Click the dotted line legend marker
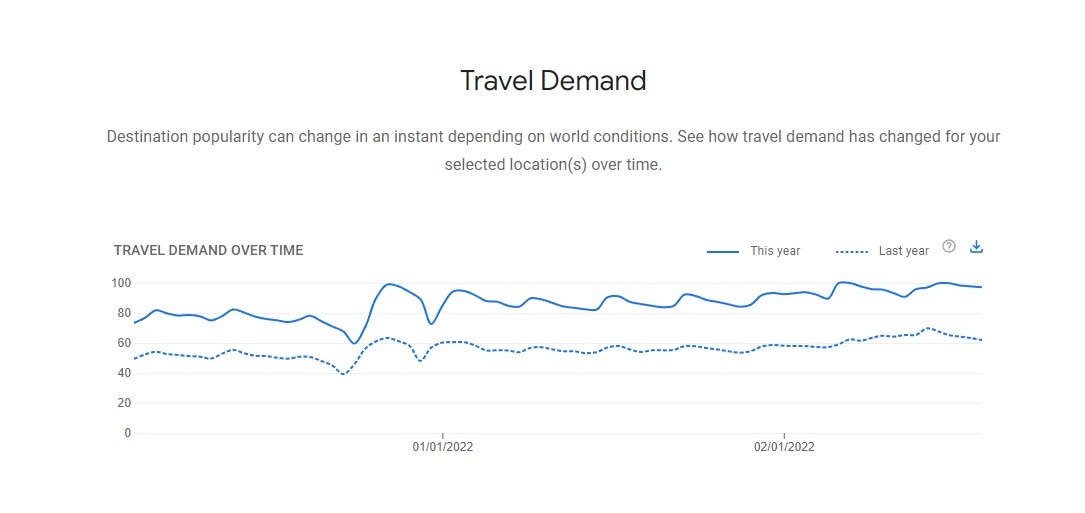This screenshot has height=513, width=1085. tap(851, 252)
